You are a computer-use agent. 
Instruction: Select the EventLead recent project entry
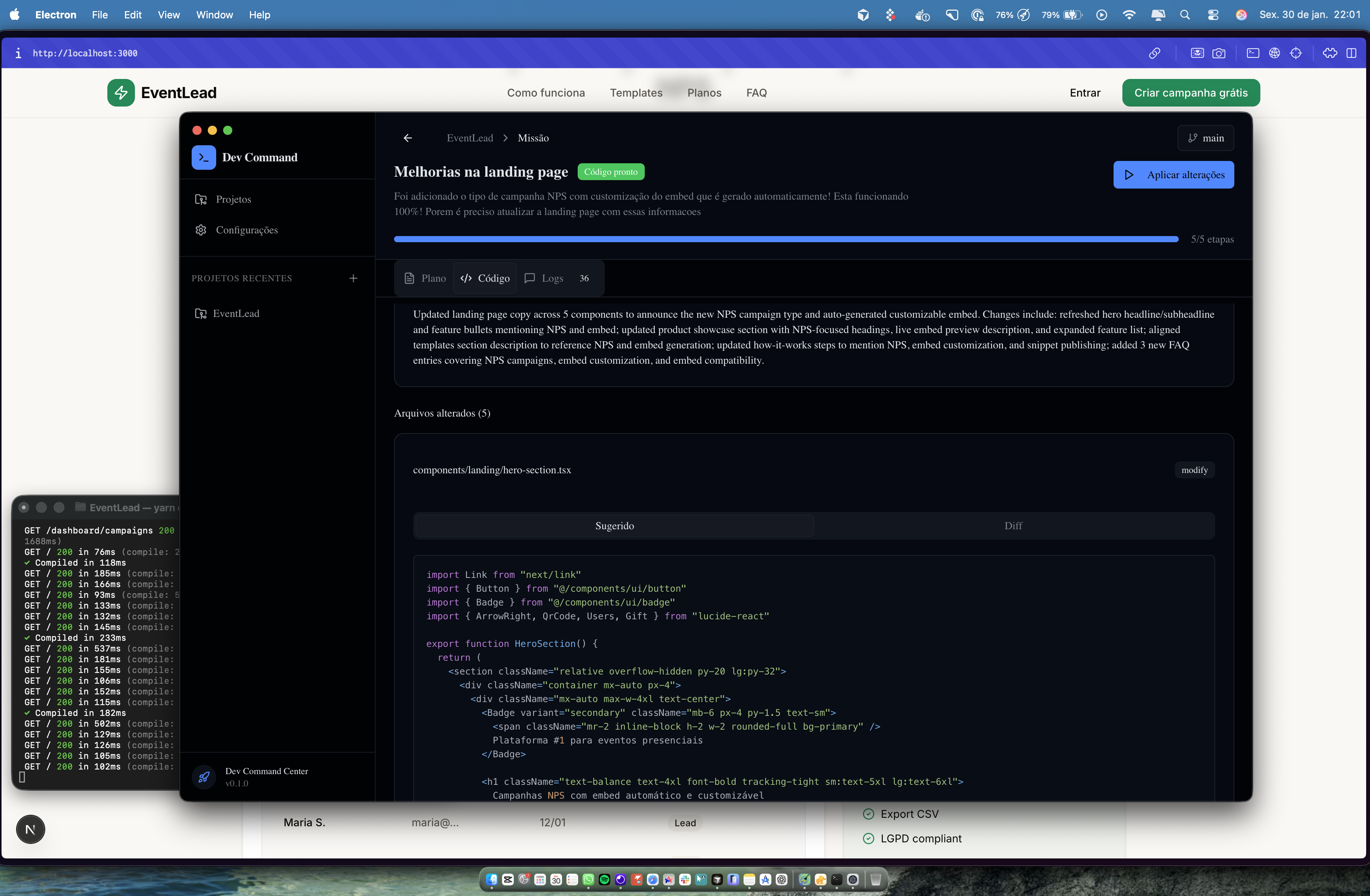(x=236, y=313)
